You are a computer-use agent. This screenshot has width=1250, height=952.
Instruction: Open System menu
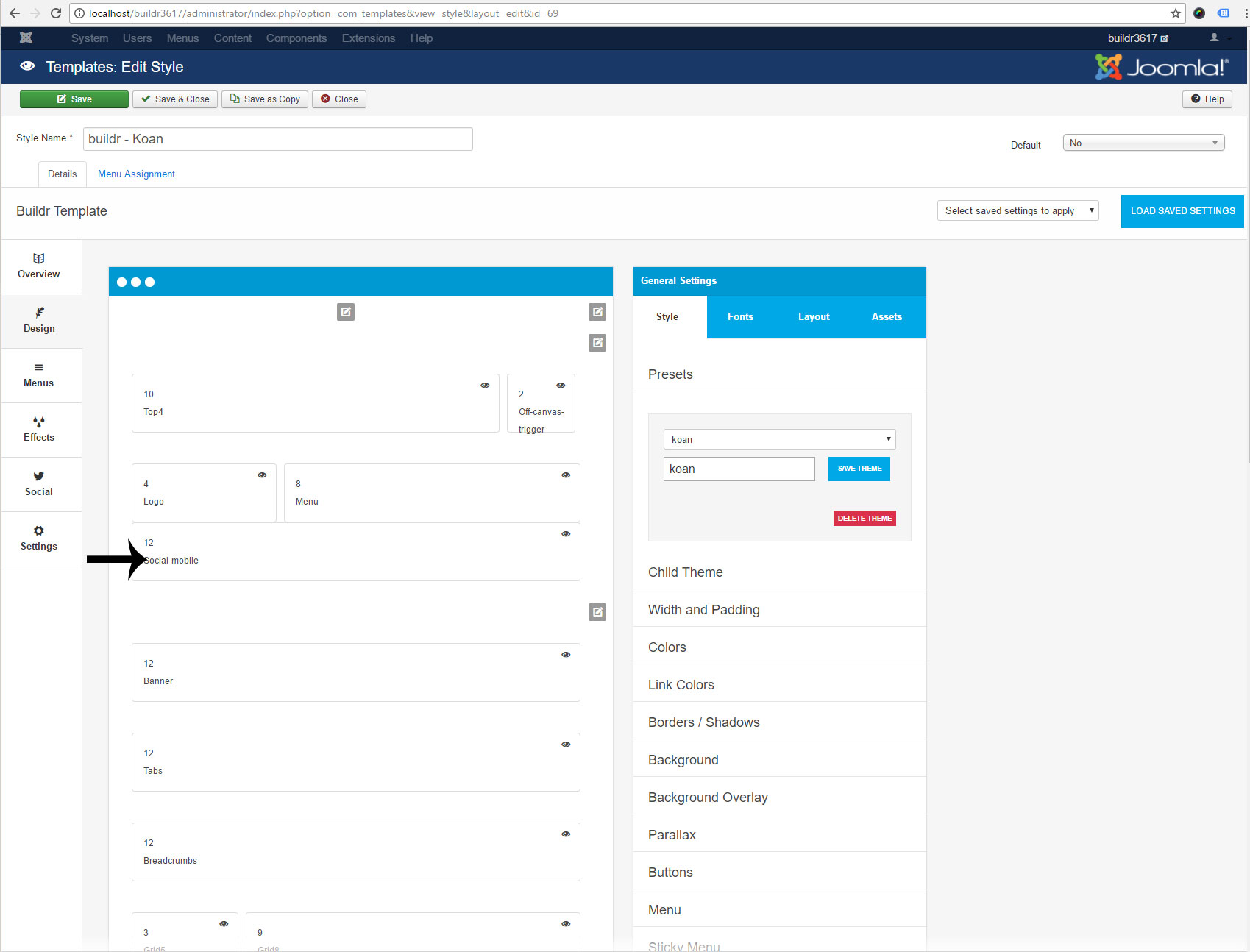[x=90, y=38]
